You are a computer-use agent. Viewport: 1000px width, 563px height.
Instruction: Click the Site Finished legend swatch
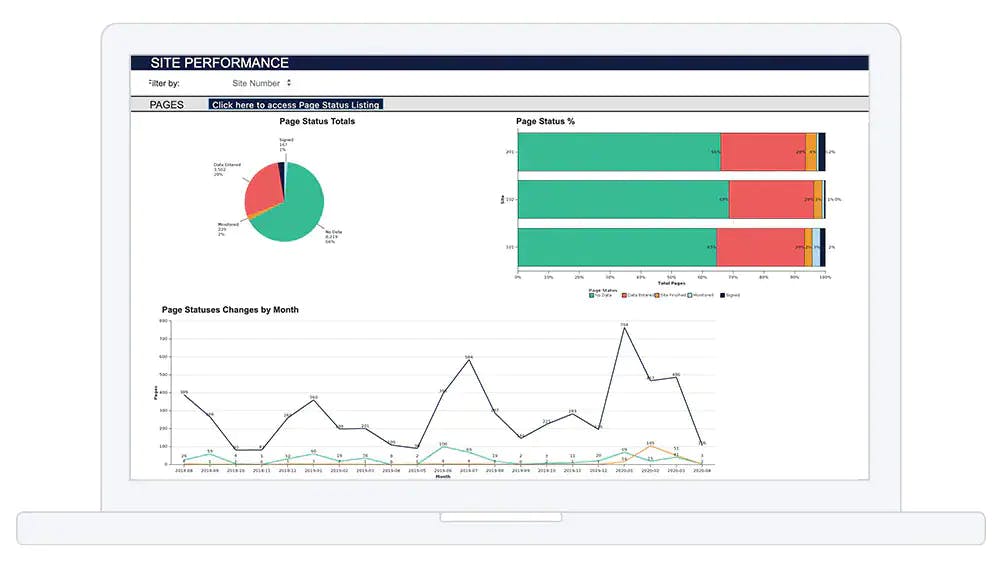click(657, 295)
